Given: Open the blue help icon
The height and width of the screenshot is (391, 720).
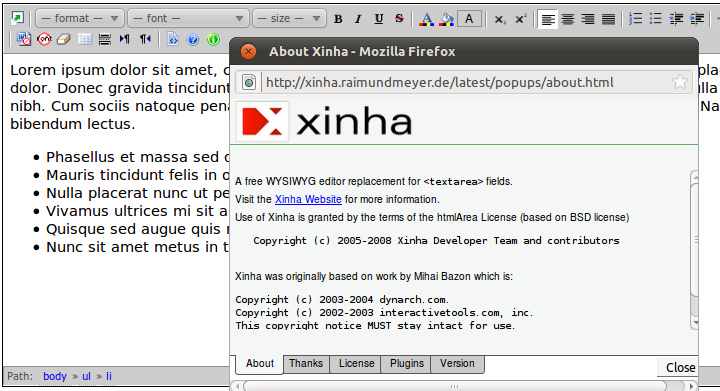Looking at the screenshot, I should pyautogui.click(x=193, y=39).
